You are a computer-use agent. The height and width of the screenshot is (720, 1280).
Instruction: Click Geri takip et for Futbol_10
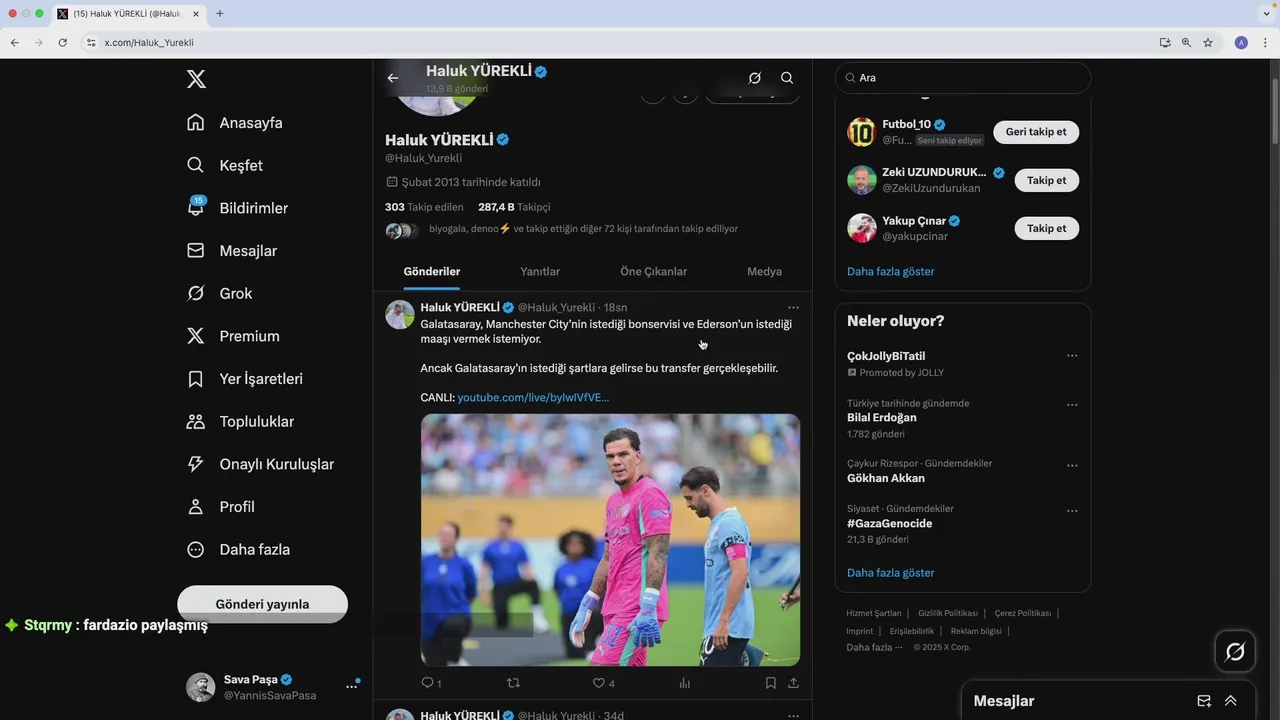[1036, 132]
